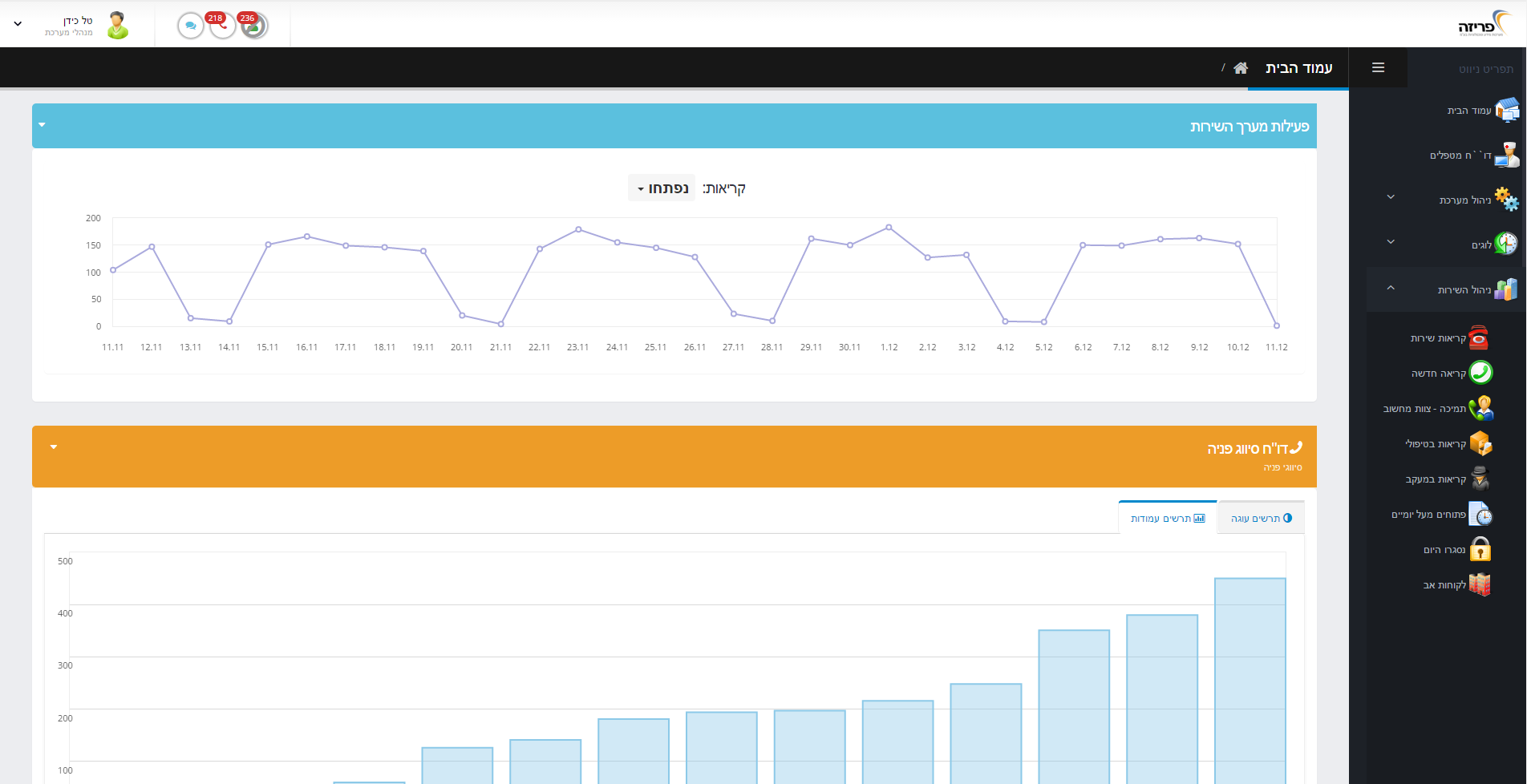
Task: Switch to the תרשים עמודות tab
Action: [x=1168, y=519]
